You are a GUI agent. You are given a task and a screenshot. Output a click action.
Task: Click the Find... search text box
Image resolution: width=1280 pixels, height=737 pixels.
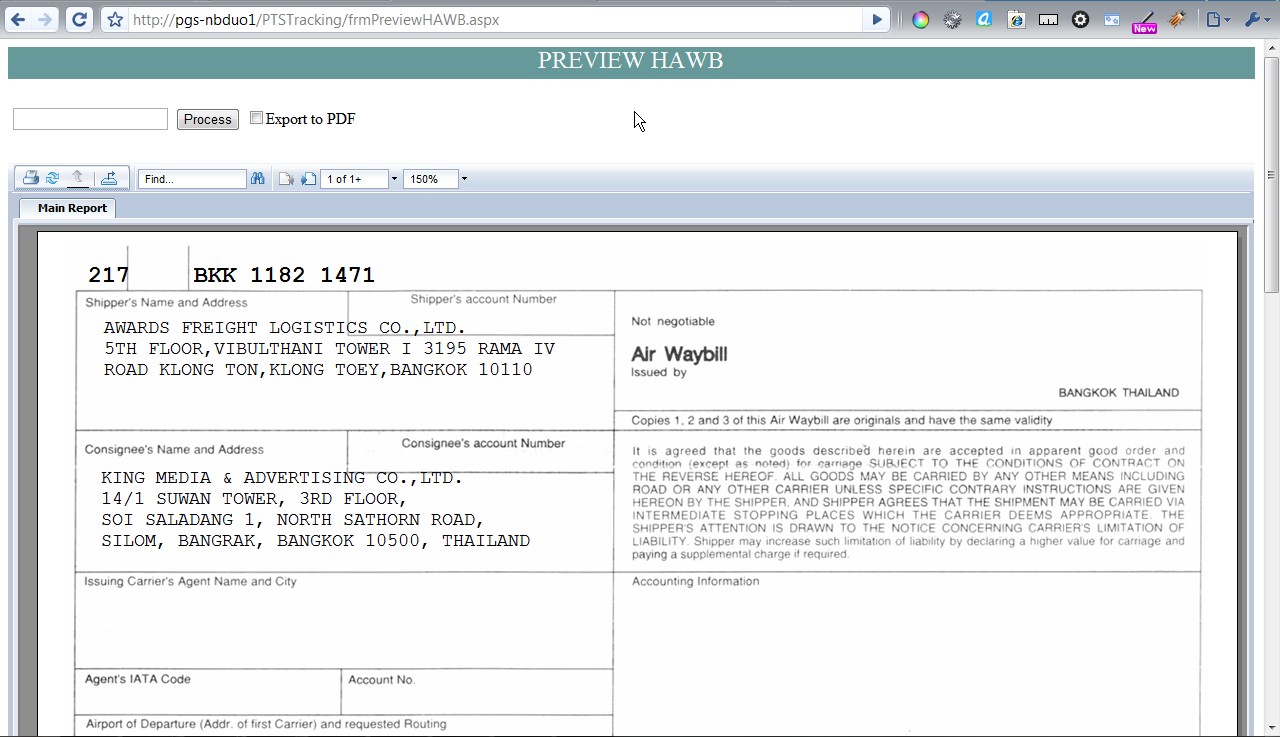(192, 179)
